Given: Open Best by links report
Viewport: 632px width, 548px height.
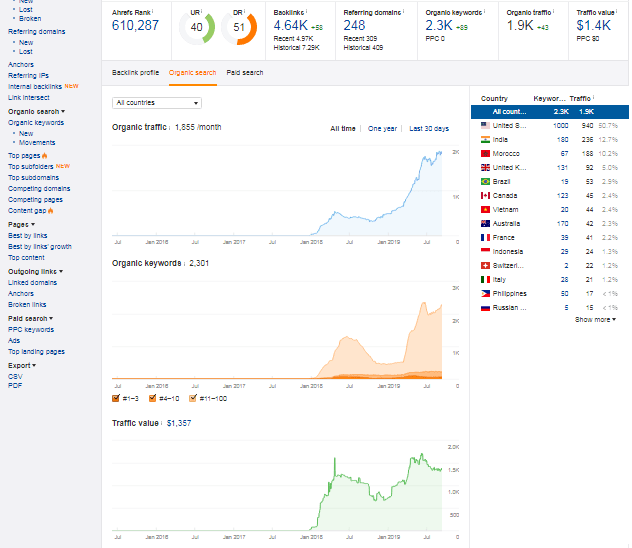Looking at the screenshot, I should [x=28, y=236].
